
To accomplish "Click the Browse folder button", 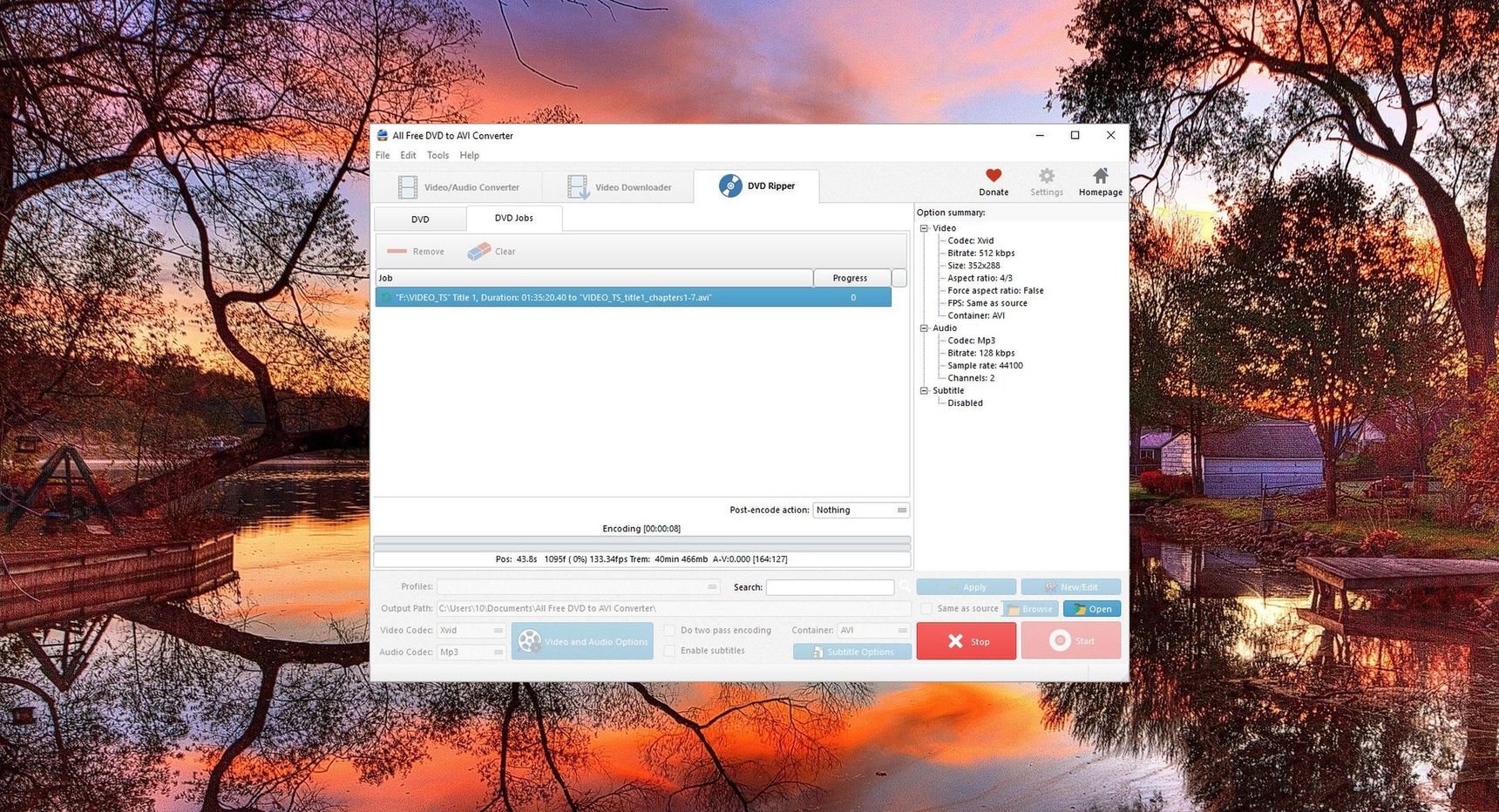I will (x=1030, y=609).
